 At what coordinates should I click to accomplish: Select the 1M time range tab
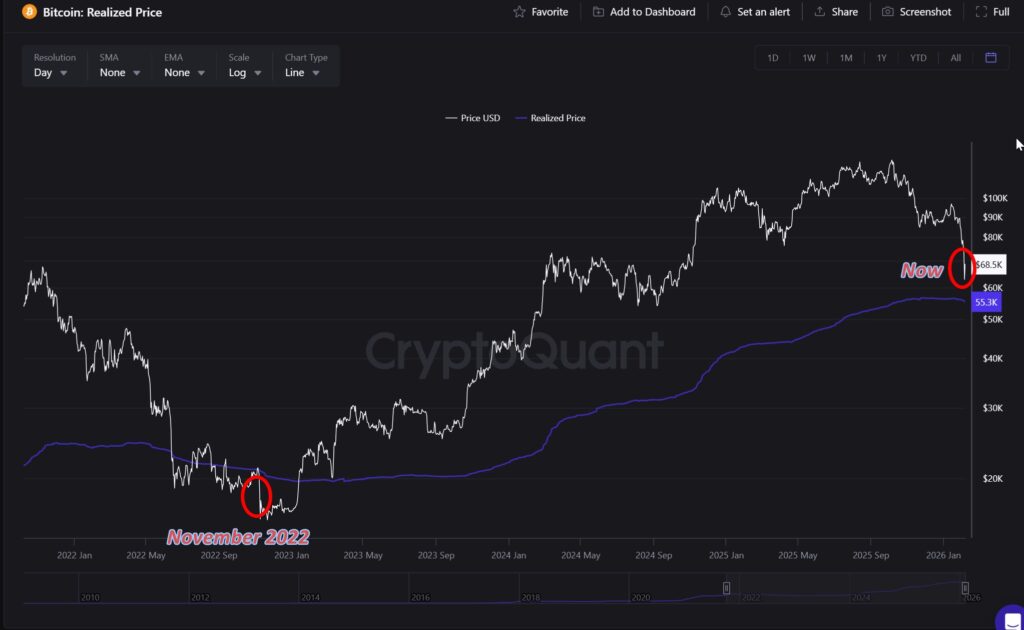click(x=846, y=58)
